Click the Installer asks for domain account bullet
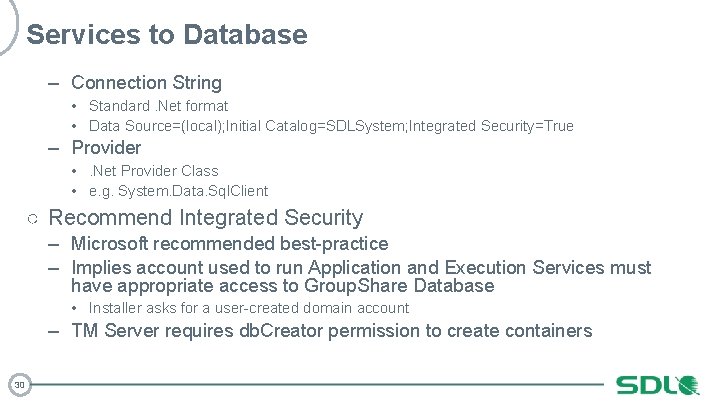 (x=248, y=308)
